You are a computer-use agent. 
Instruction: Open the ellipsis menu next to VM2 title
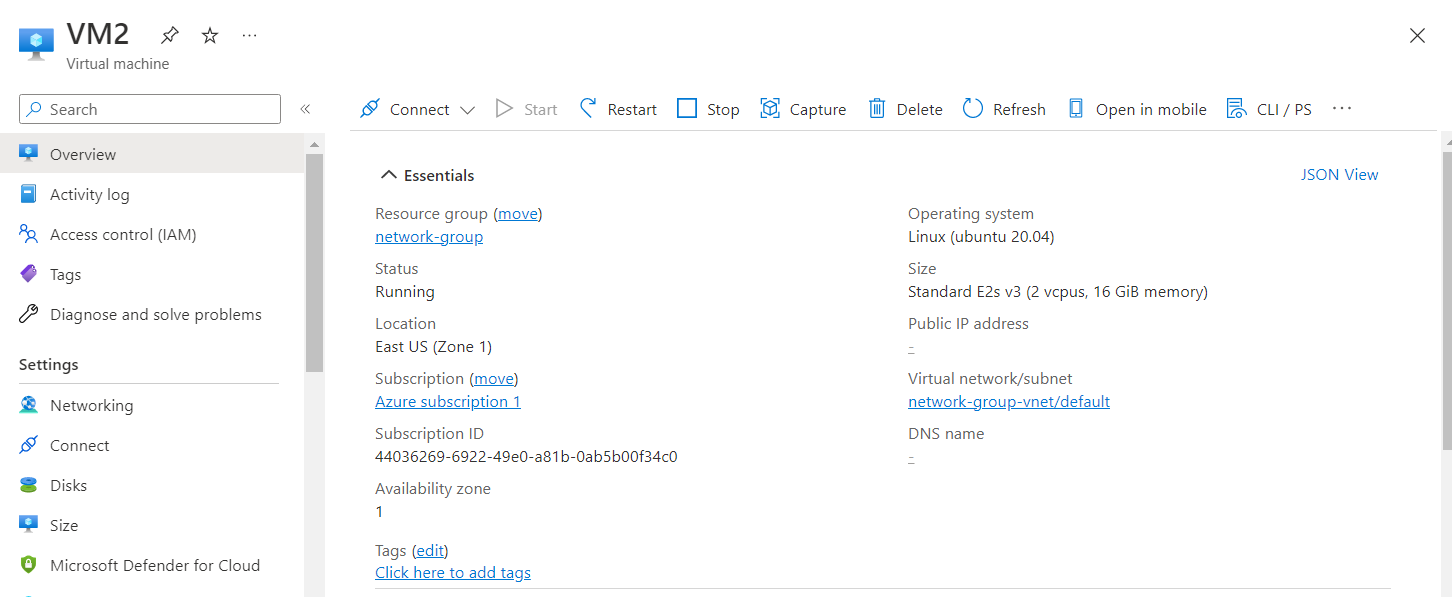(x=250, y=35)
